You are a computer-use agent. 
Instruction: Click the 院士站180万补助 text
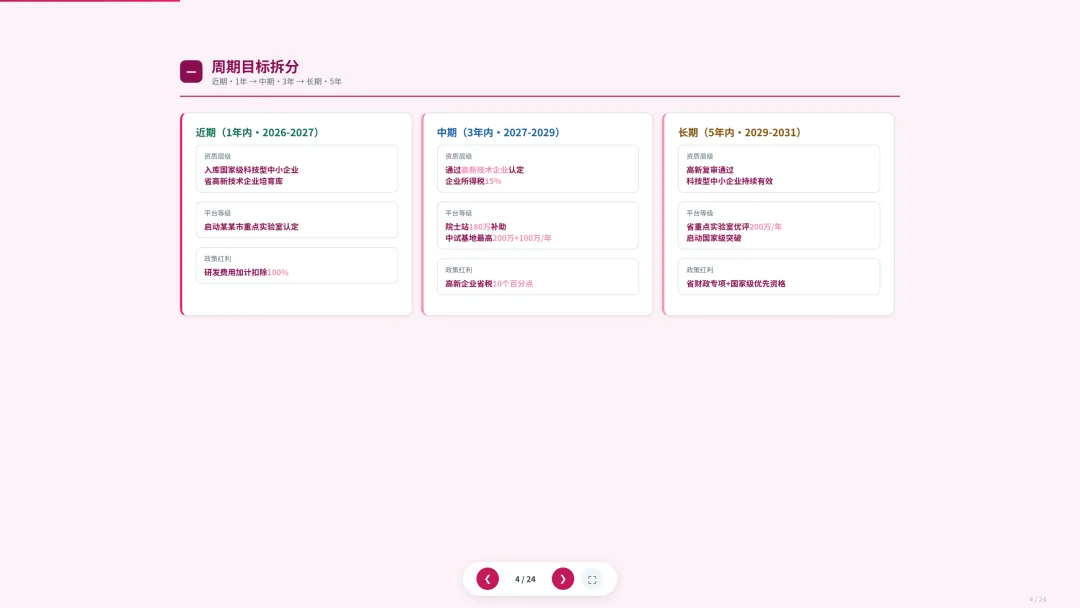475,227
